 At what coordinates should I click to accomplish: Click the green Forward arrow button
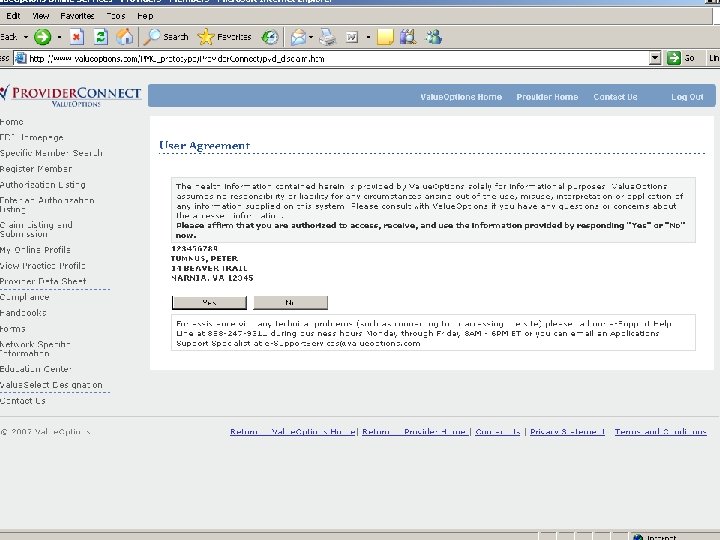pos(43,37)
